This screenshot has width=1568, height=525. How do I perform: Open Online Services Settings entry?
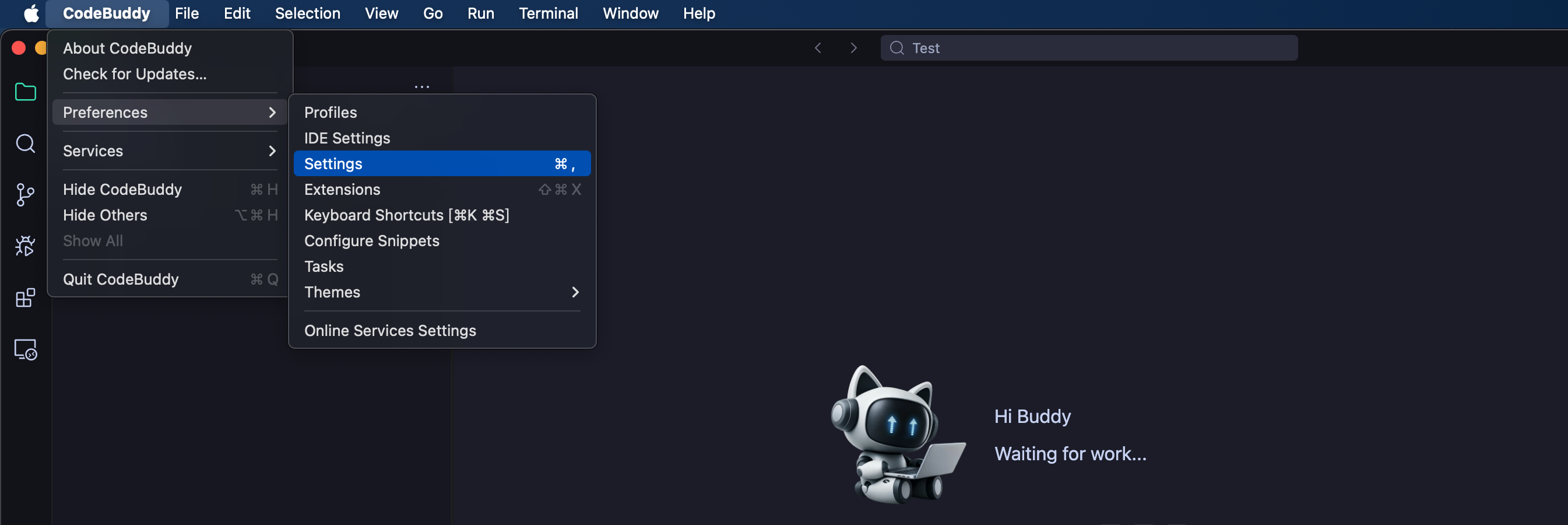pyautogui.click(x=389, y=331)
